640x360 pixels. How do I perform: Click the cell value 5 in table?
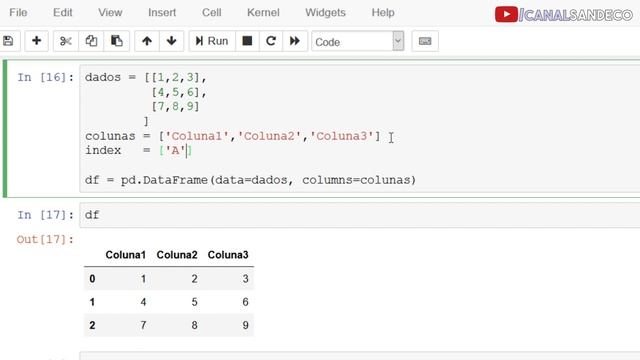(194, 302)
